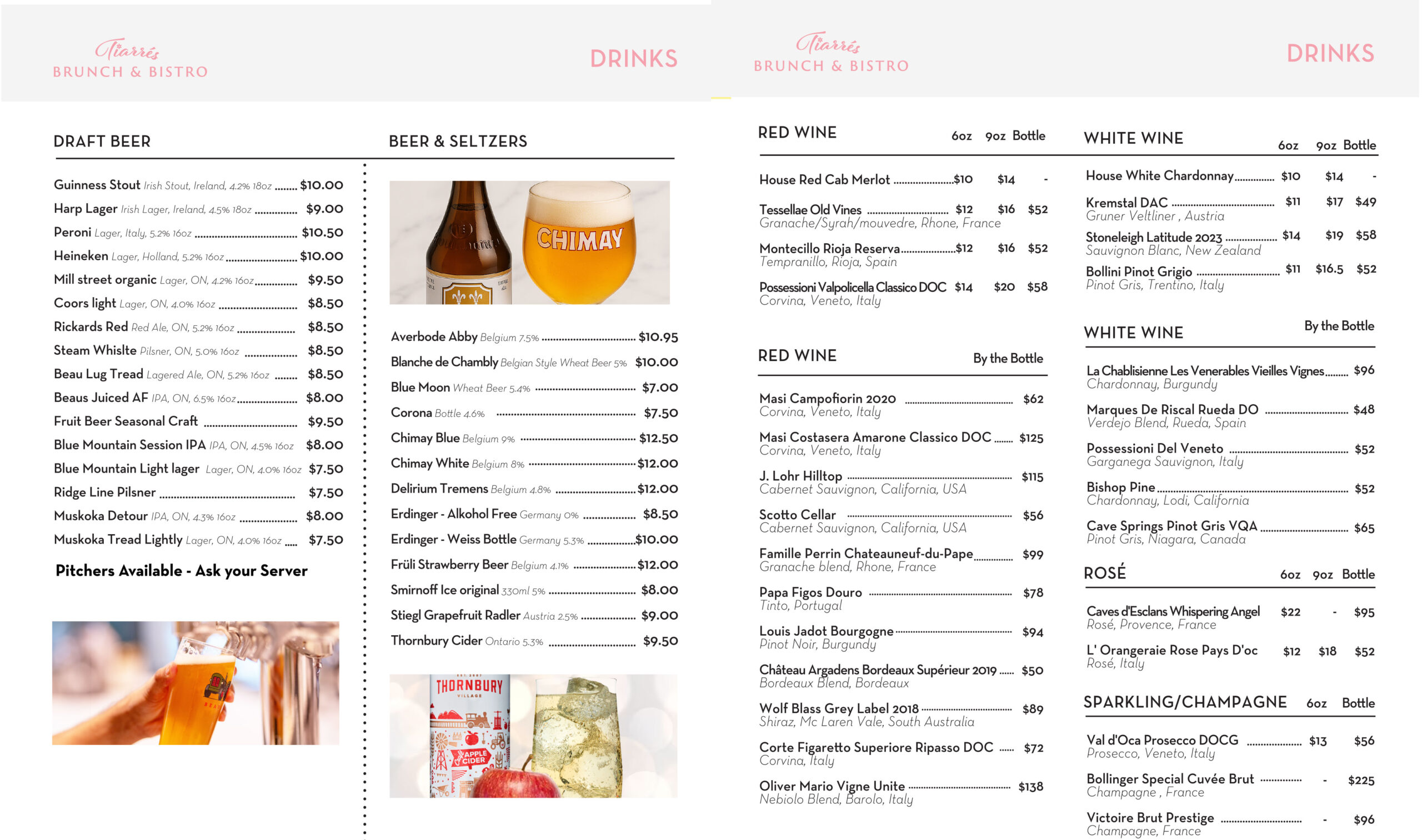The height and width of the screenshot is (840, 1422).
Task: Click the Chimay beer bottle photo
Action: point(529,243)
